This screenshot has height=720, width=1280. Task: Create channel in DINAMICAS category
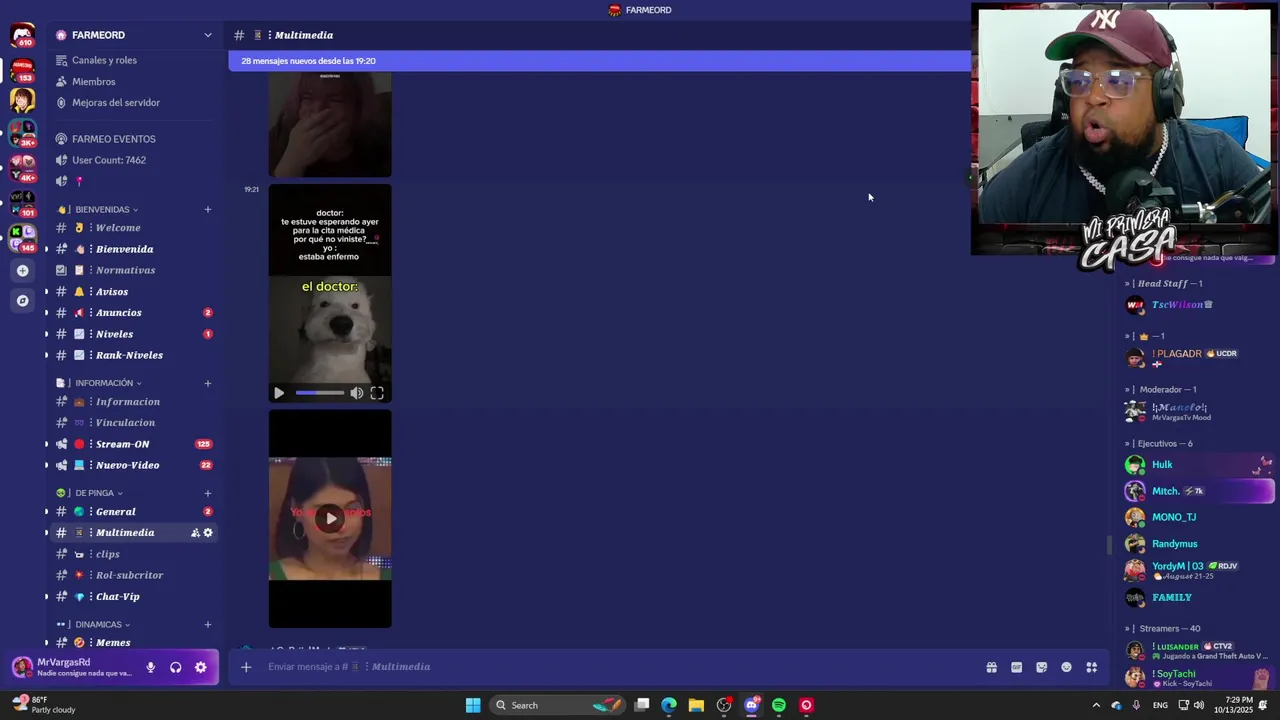[x=208, y=625]
